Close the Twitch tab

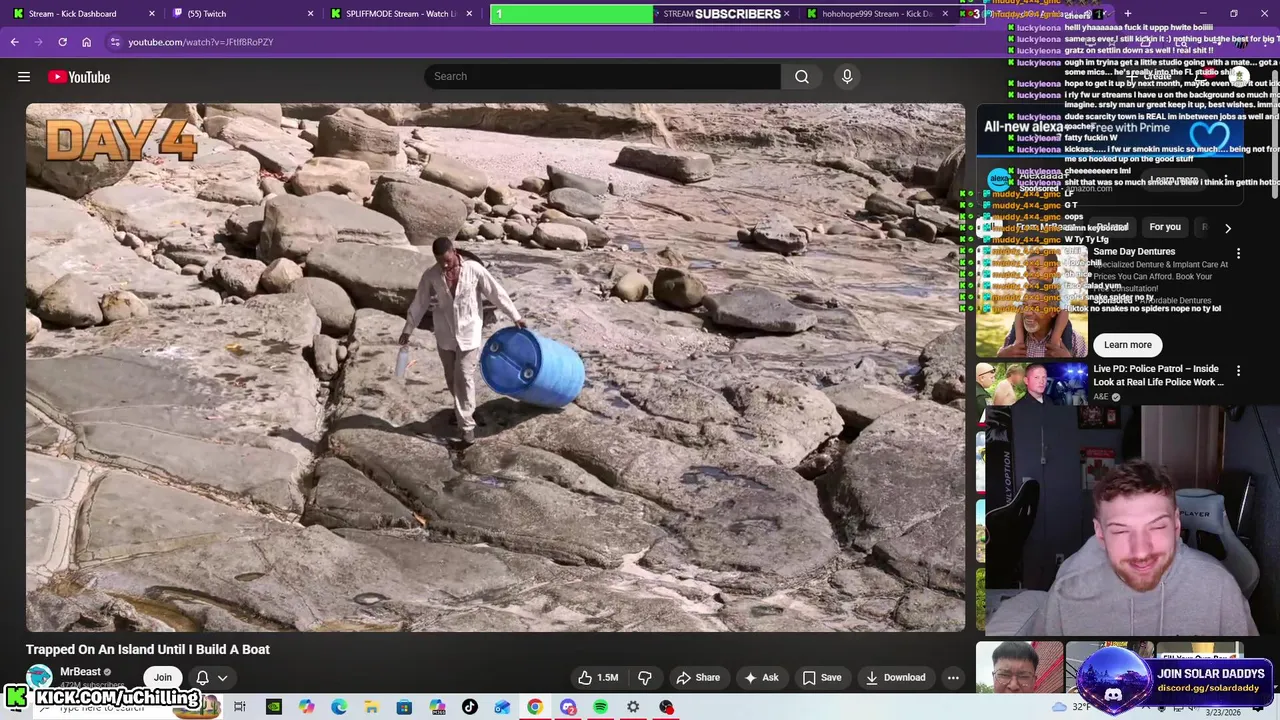(310, 14)
